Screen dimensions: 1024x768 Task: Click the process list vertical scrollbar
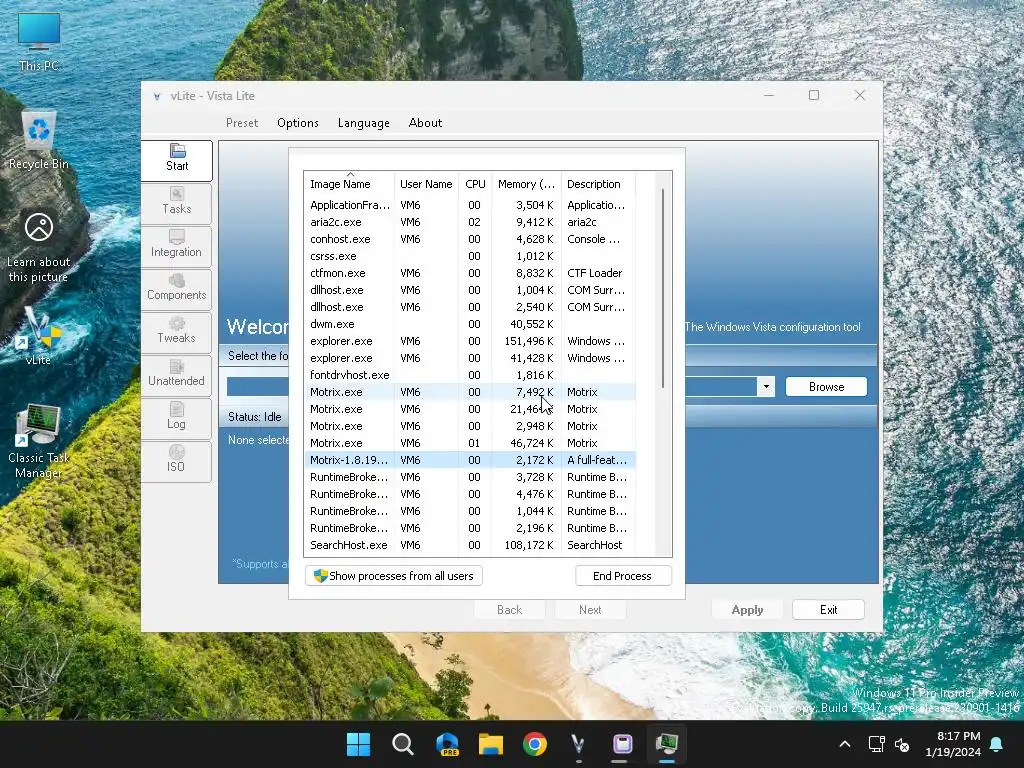point(663,289)
